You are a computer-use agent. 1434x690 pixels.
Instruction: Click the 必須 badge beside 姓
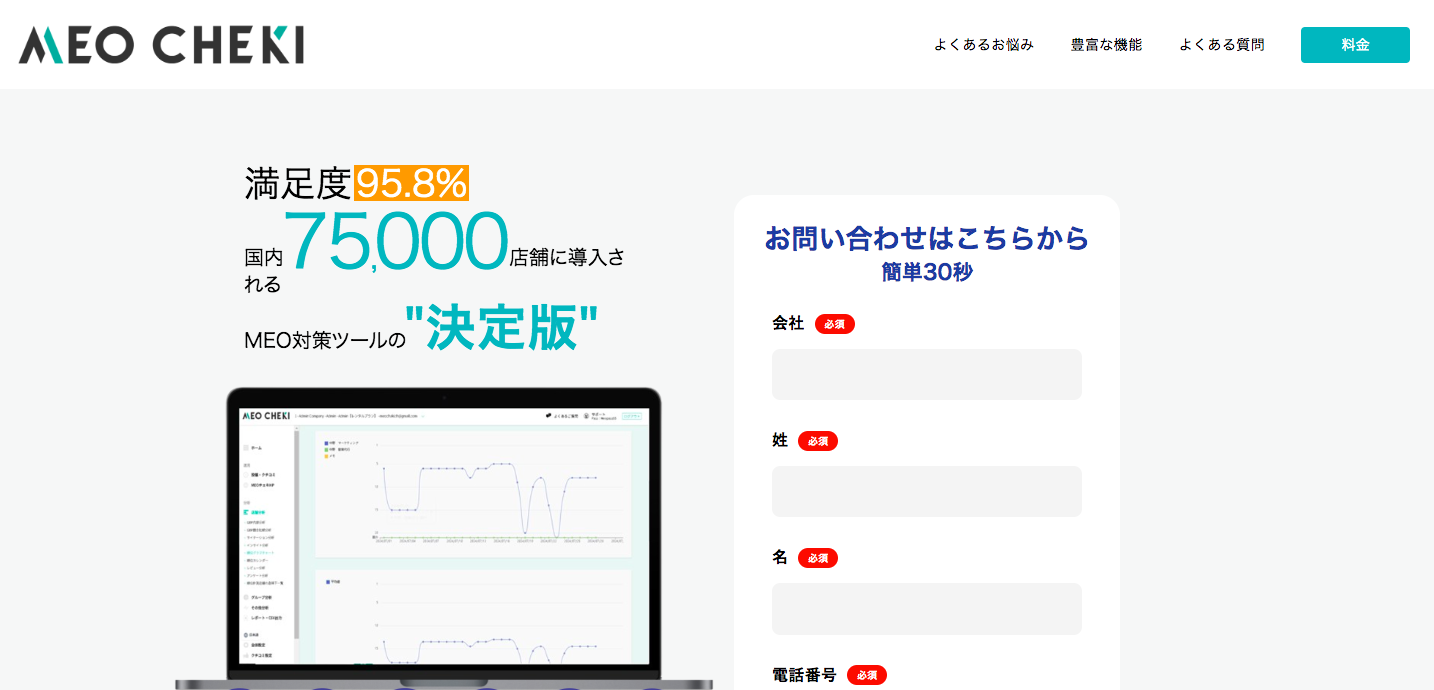(x=818, y=441)
